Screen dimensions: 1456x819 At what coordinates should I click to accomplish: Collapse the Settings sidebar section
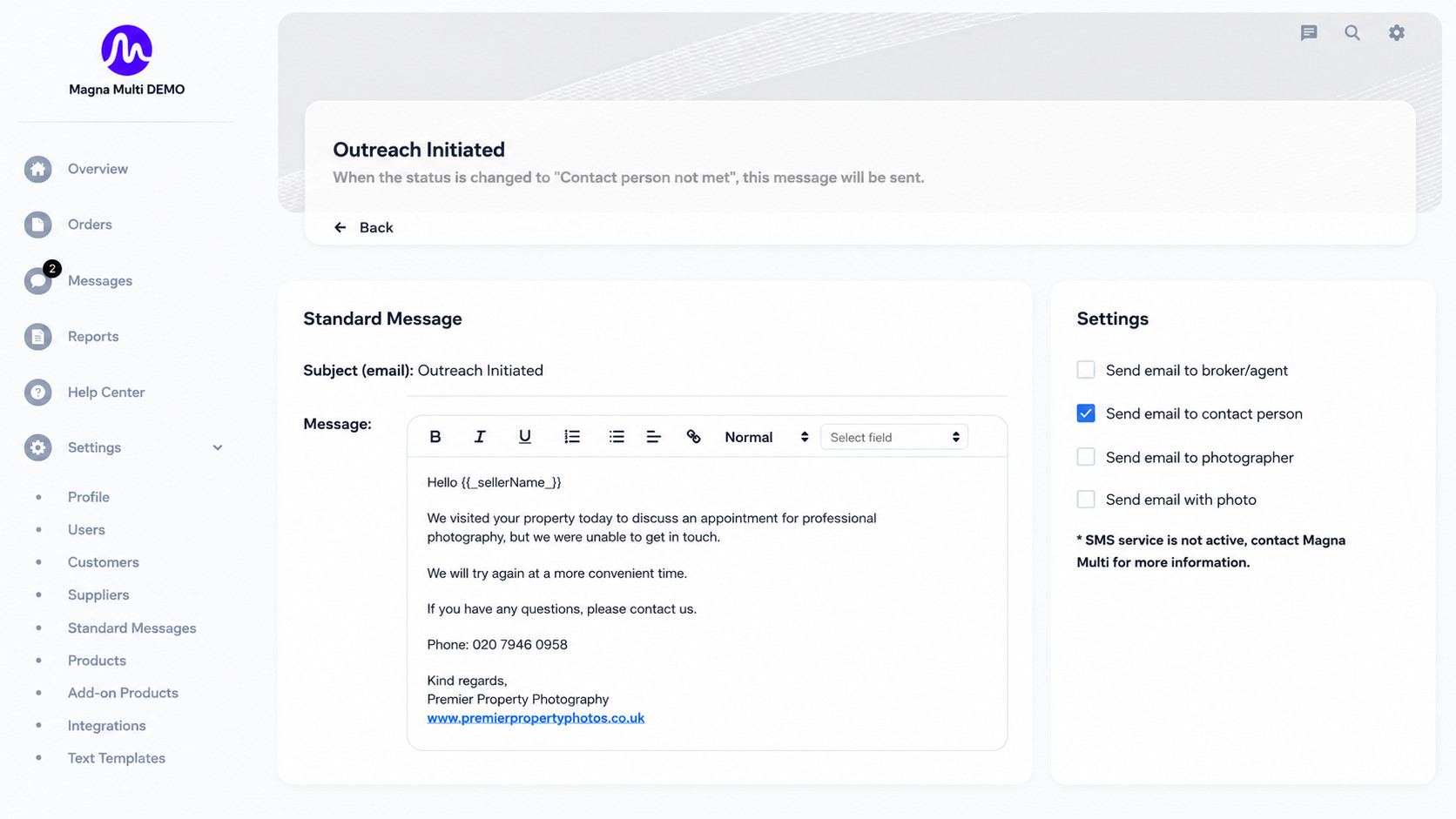pyautogui.click(x=218, y=447)
